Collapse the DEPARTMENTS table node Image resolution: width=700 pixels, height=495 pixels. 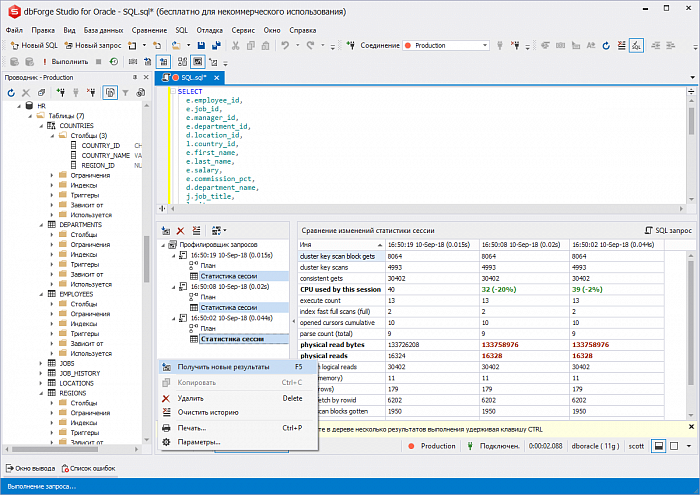coord(42,225)
